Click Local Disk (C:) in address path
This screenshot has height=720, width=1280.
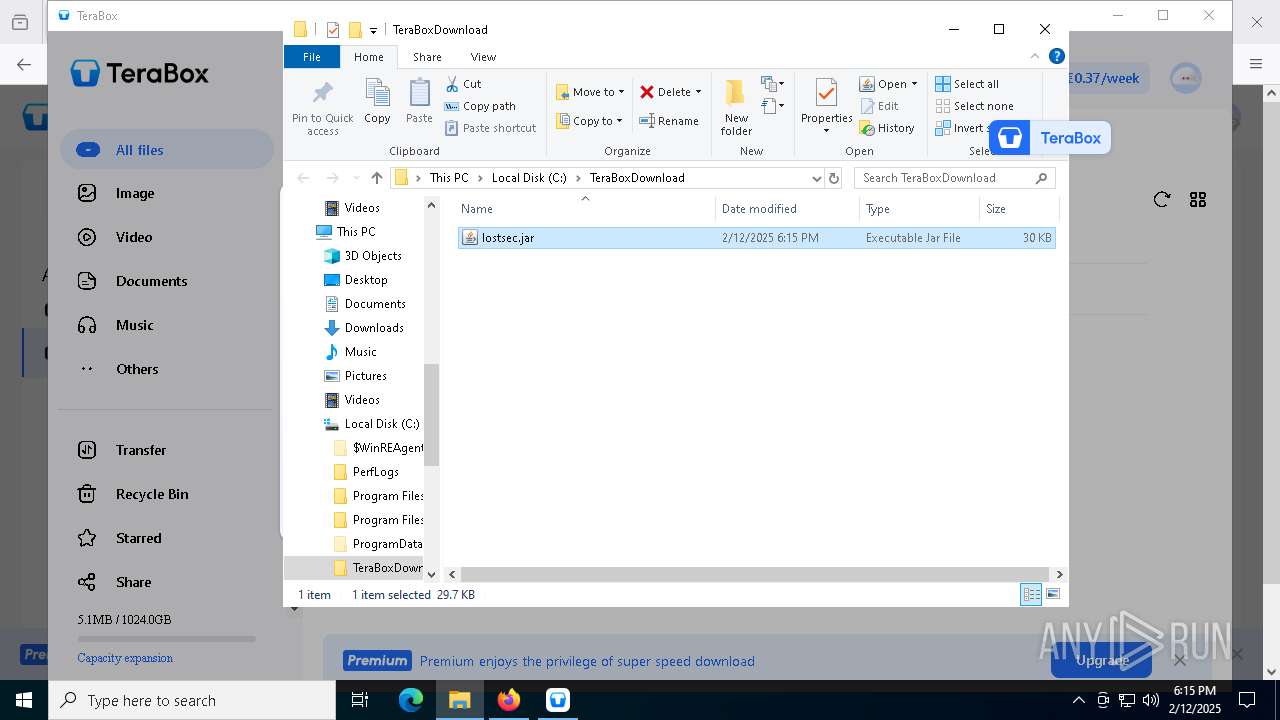coord(529,178)
